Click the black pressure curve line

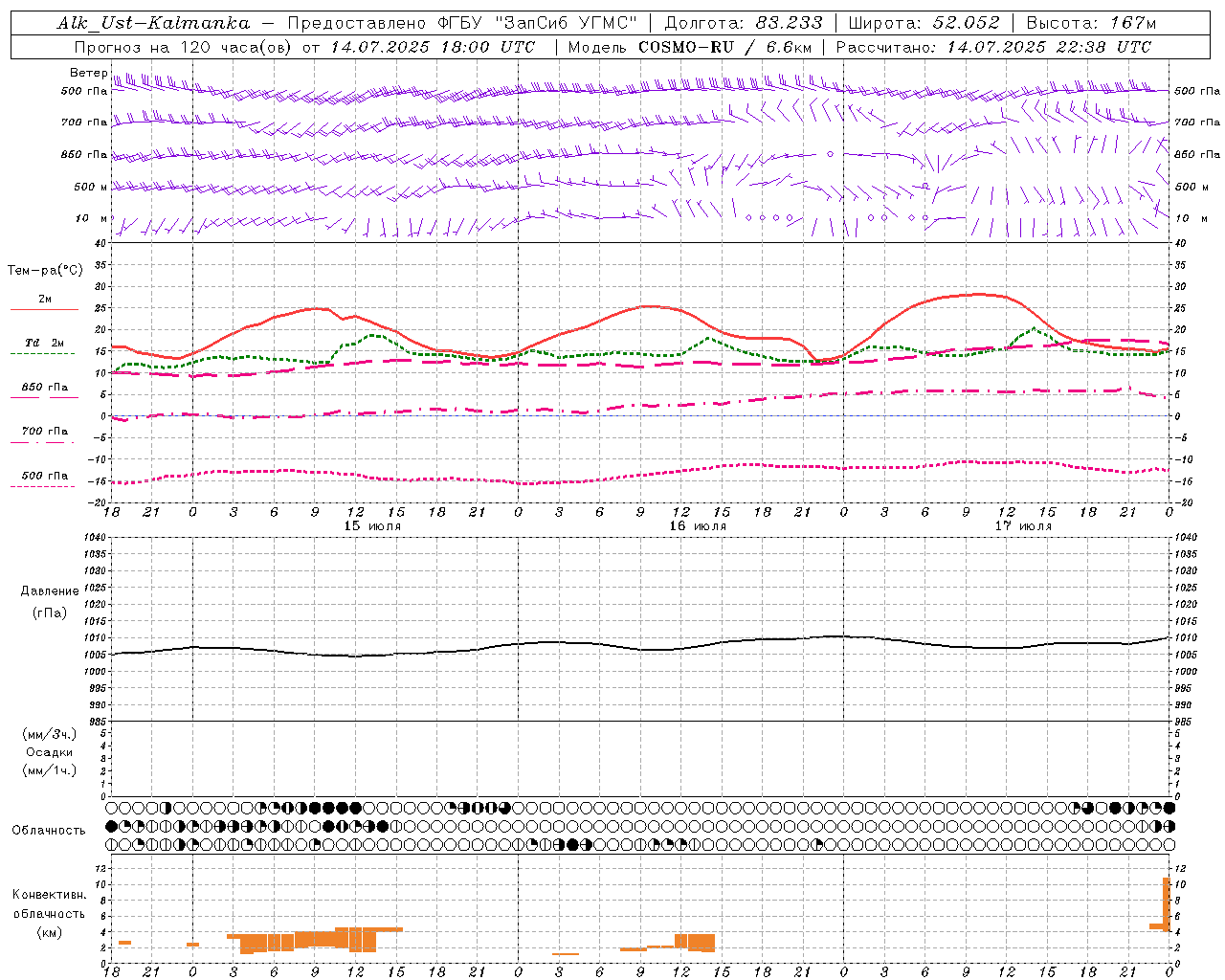(641, 648)
